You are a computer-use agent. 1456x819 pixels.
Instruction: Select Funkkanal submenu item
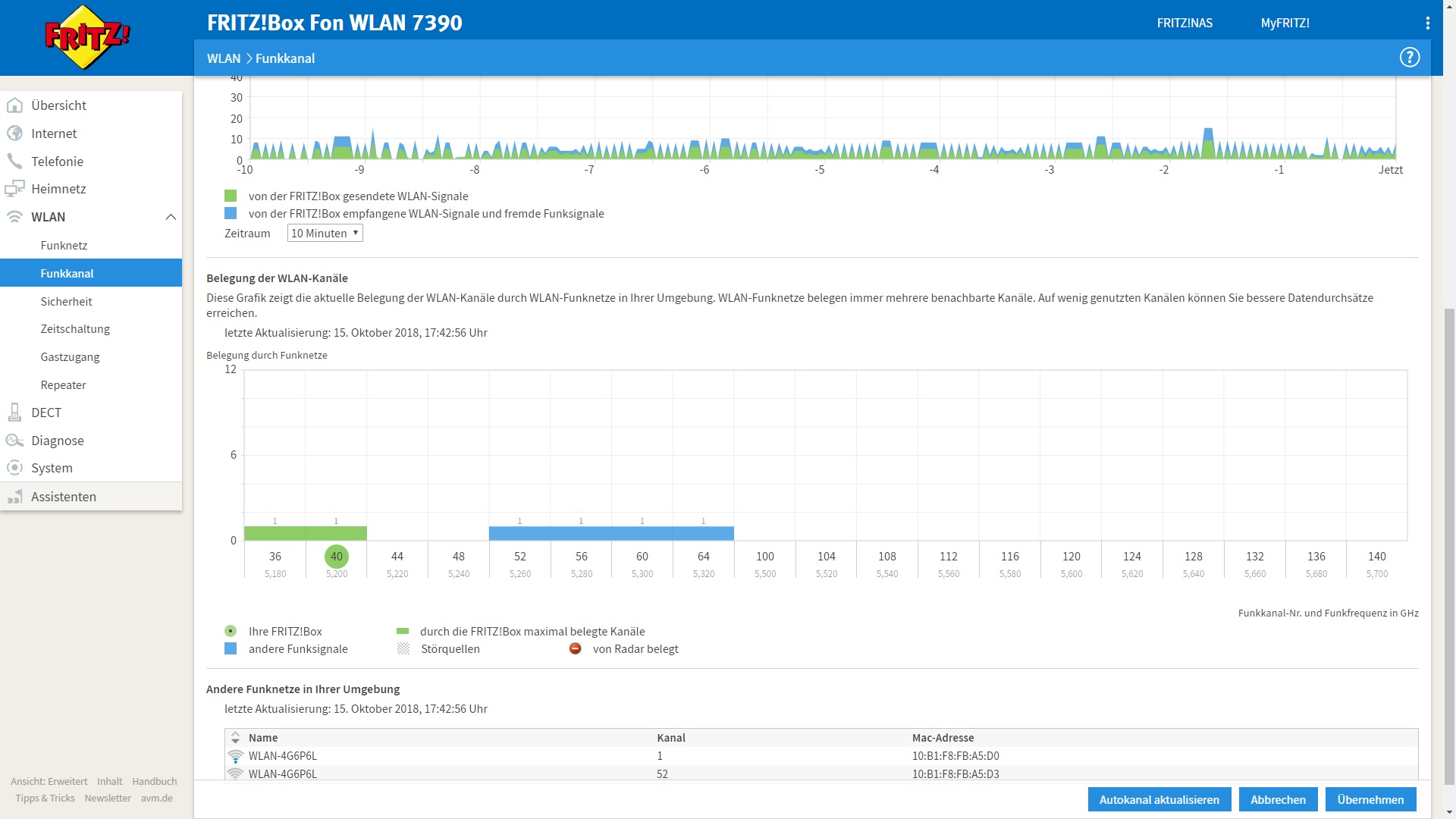point(91,273)
